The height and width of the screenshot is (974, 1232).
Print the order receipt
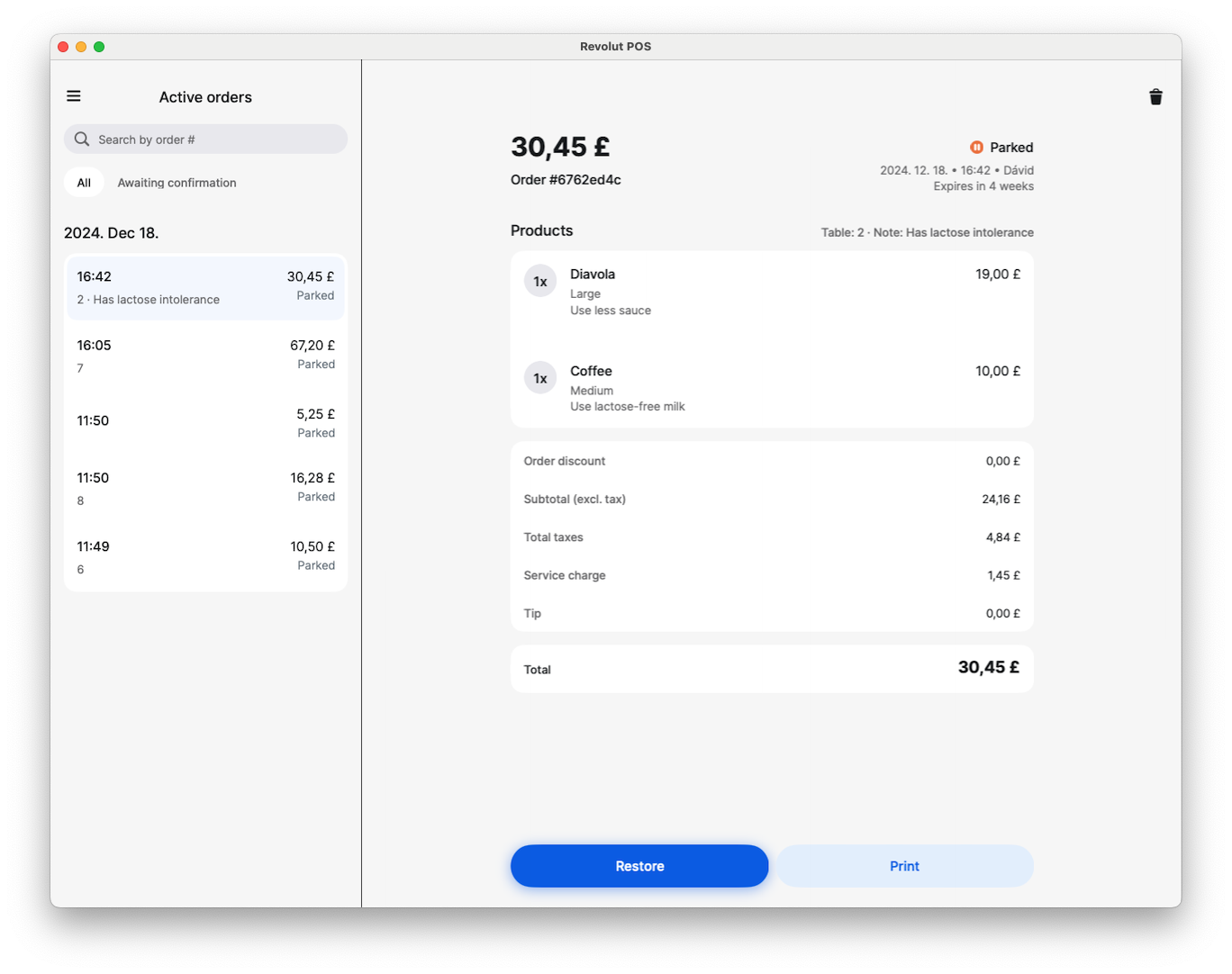point(904,866)
